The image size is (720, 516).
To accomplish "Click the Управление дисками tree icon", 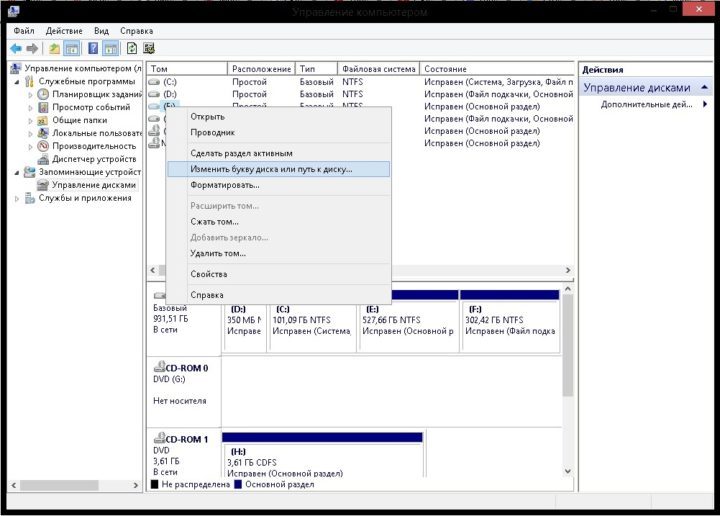I will [43, 185].
